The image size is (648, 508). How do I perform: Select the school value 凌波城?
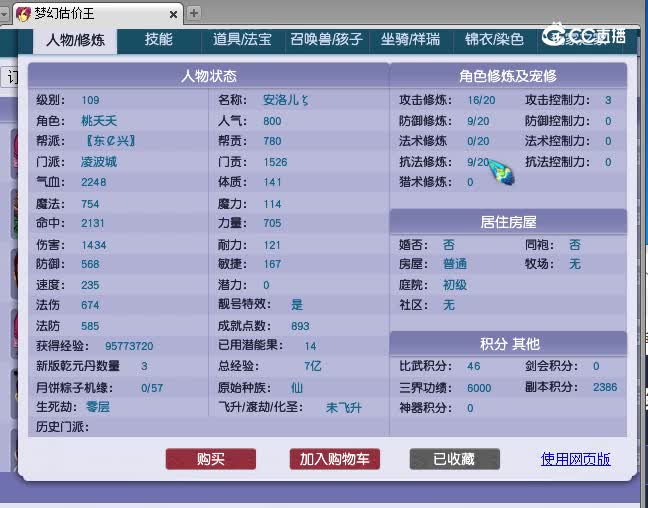pos(99,162)
